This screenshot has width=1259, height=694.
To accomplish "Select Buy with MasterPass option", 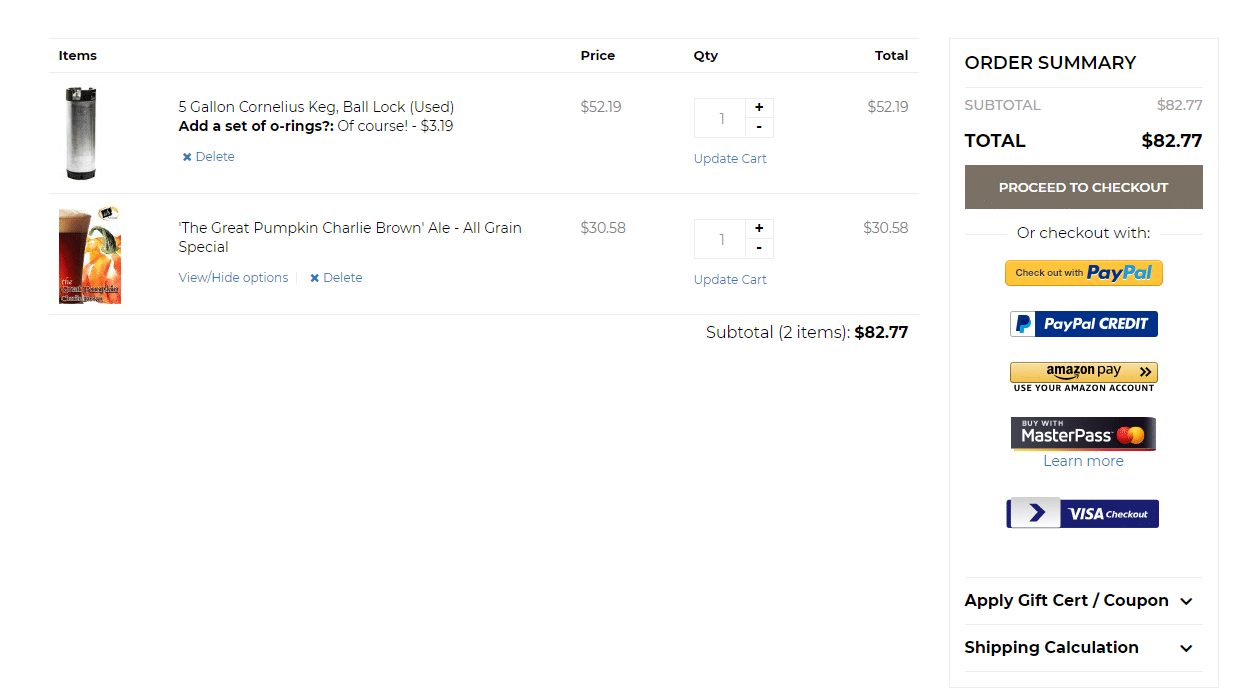I will pos(1083,434).
